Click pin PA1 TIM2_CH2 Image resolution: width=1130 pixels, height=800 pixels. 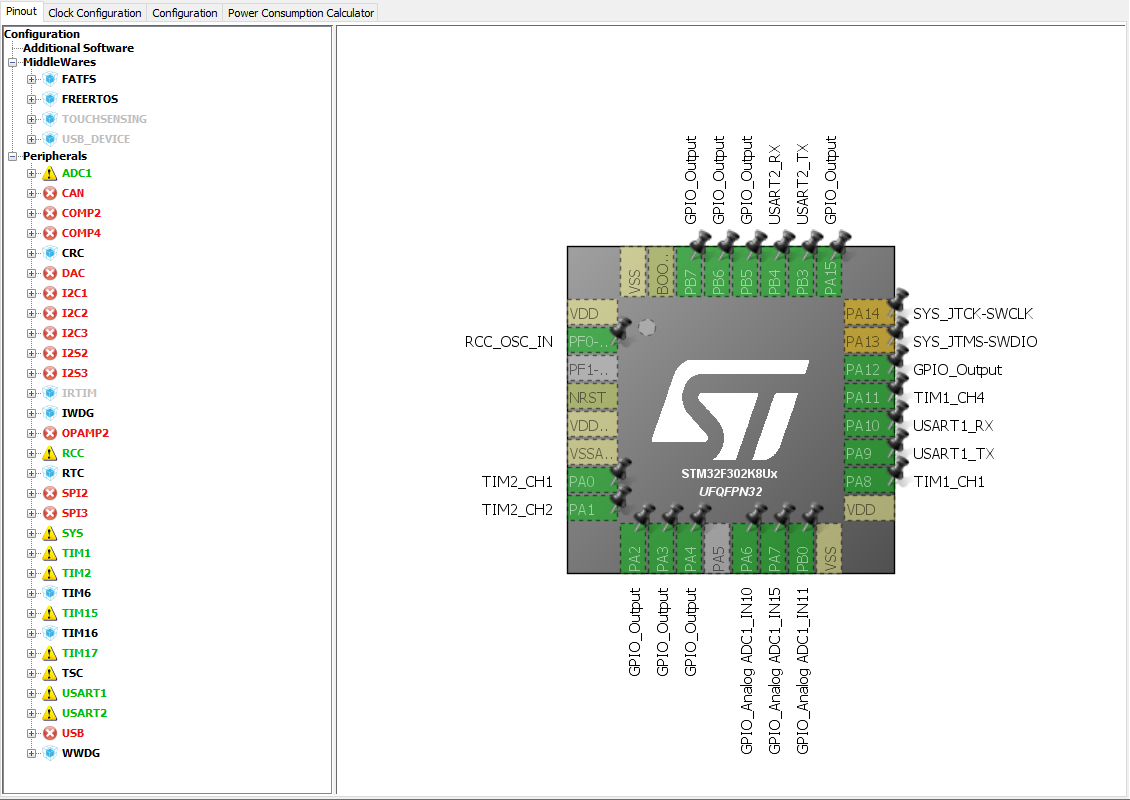tap(592, 510)
